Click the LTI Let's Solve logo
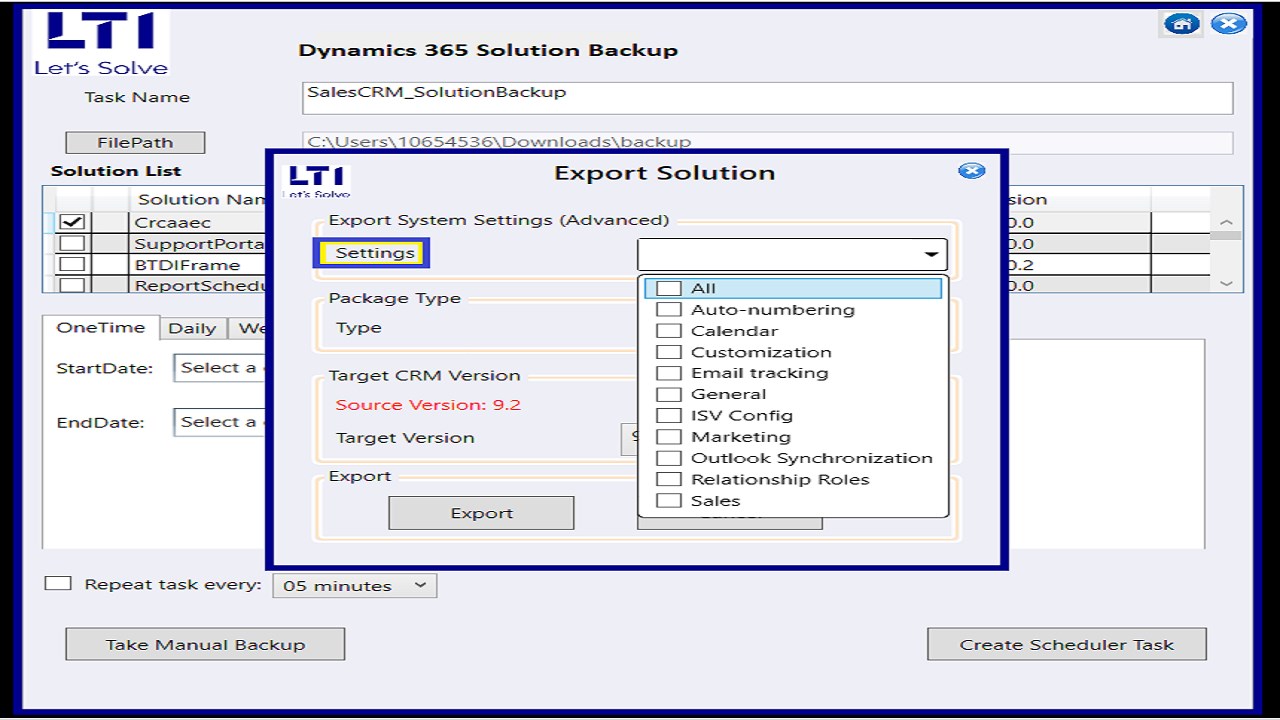1280x720 pixels. point(101,43)
